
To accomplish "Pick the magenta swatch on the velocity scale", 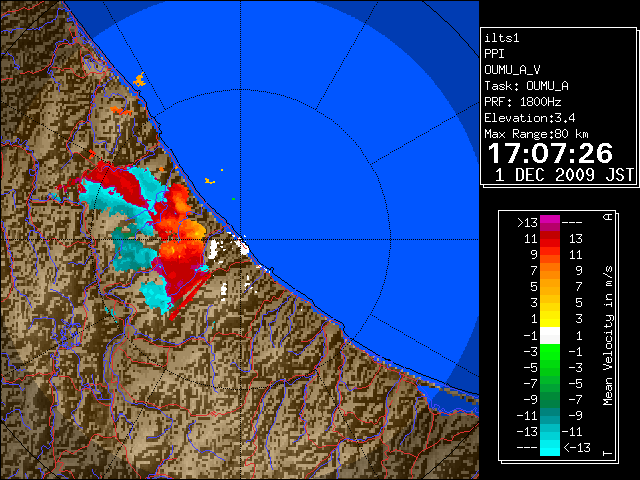I will pyautogui.click(x=550, y=220).
